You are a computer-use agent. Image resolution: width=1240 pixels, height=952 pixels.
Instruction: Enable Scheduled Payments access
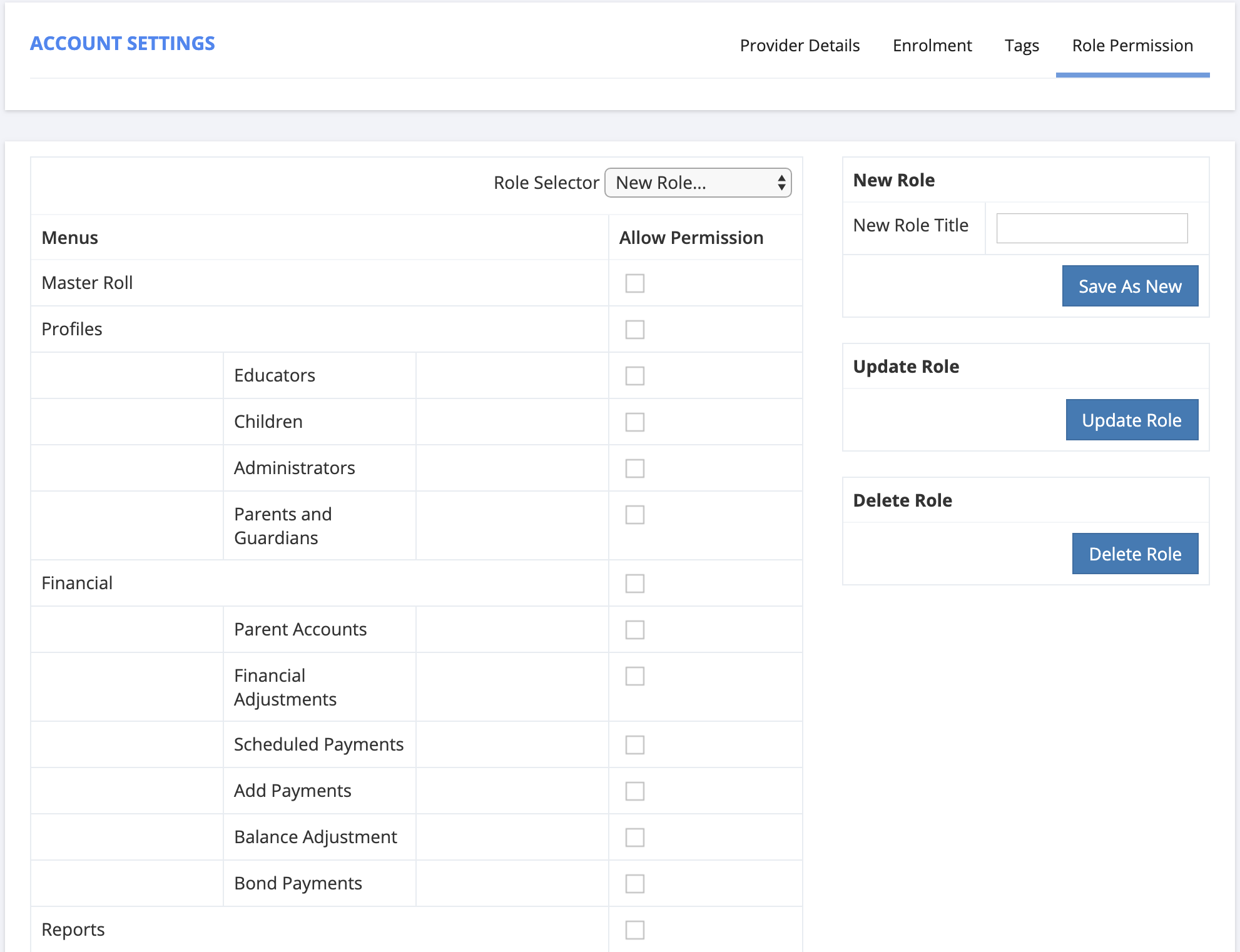click(634, 745)
